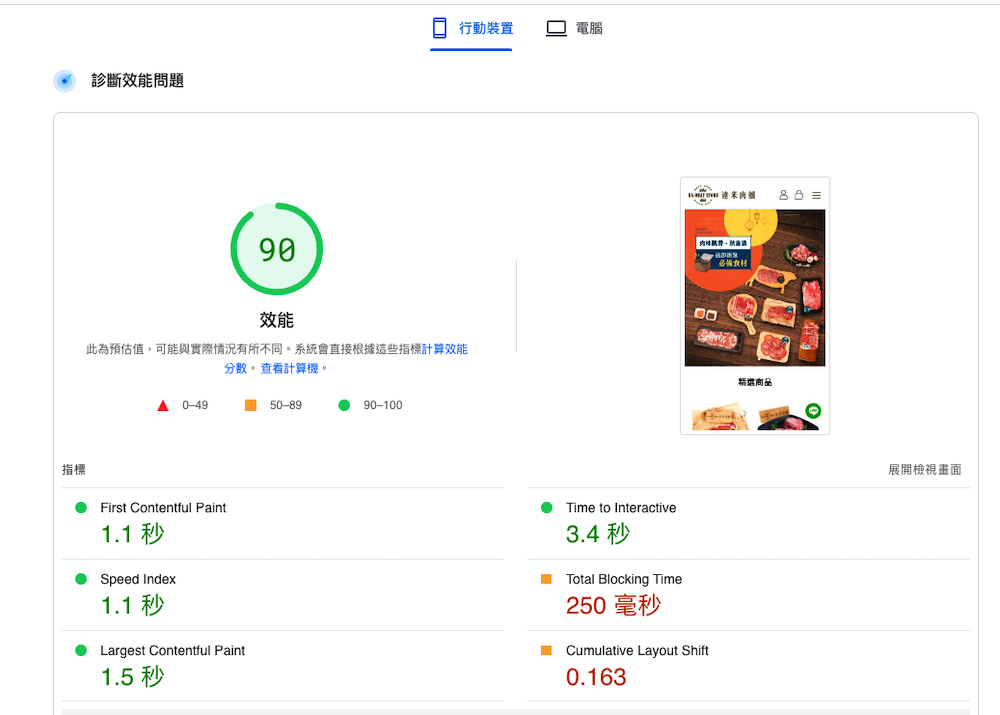Click the green dot beside Time to Interactive
The width and height of the screenshot is (1000, 715).
point(547,508)
